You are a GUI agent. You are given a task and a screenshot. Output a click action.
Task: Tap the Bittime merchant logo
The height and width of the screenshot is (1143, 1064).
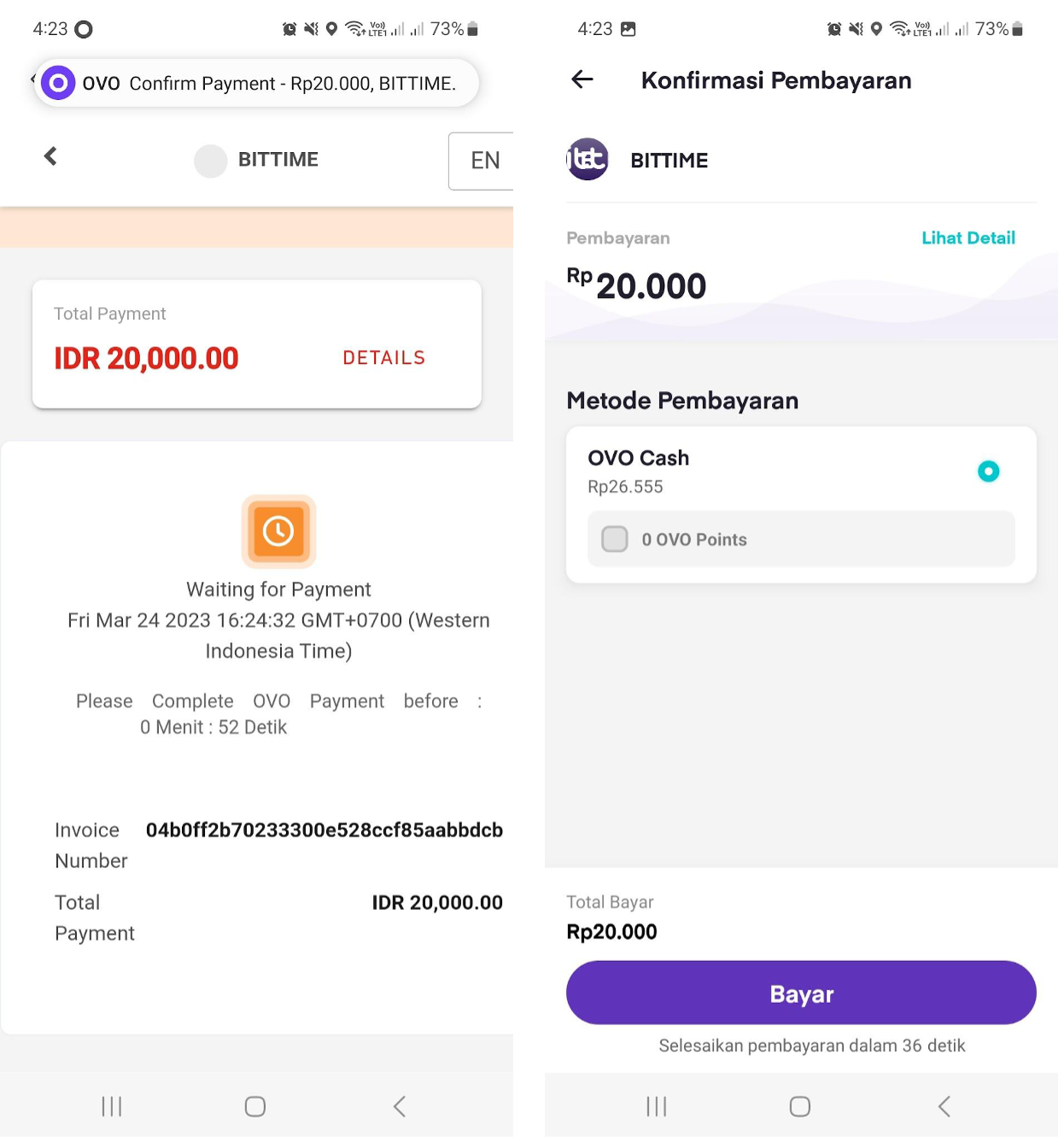pyautogui.click(x=588, y=160)
